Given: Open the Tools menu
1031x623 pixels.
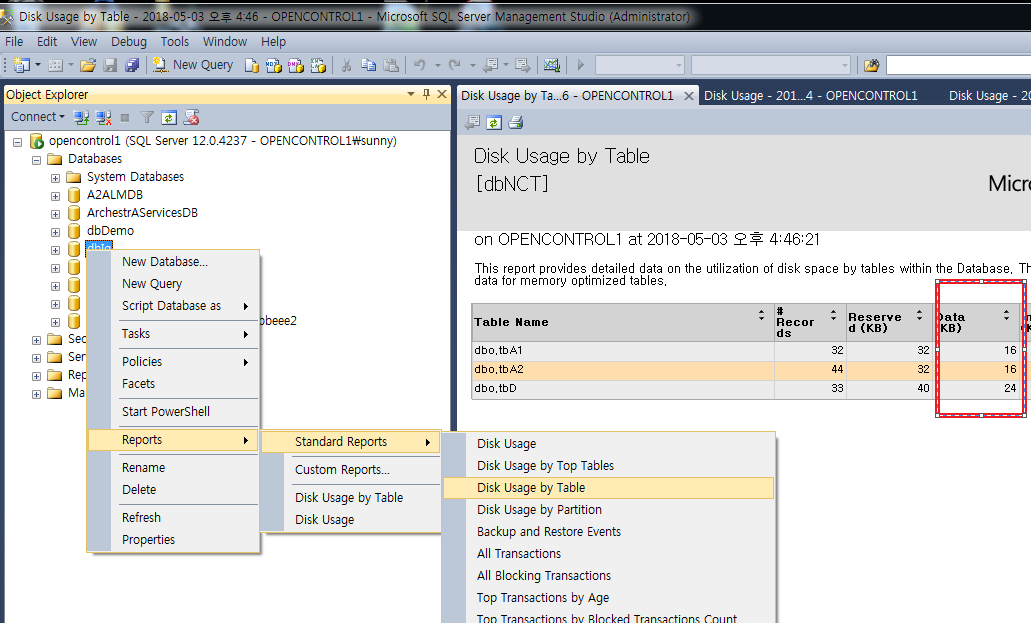Looking at the screenshot, I should pyautogui.click(x=175, y=41).
